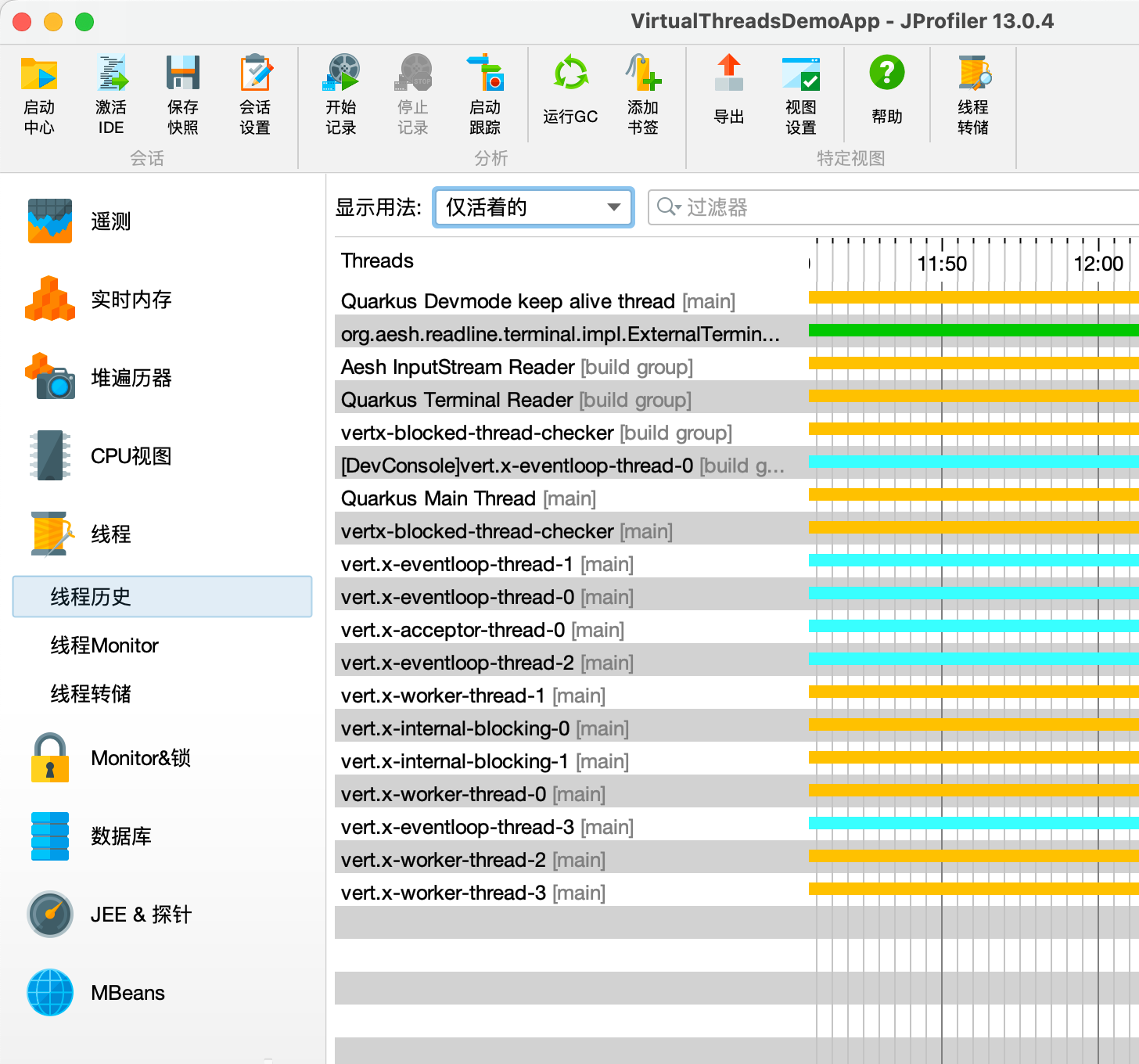The image size is (1139, 1064).
Task: Run garbage collection with 运行GC
Action: click(571, 91)
